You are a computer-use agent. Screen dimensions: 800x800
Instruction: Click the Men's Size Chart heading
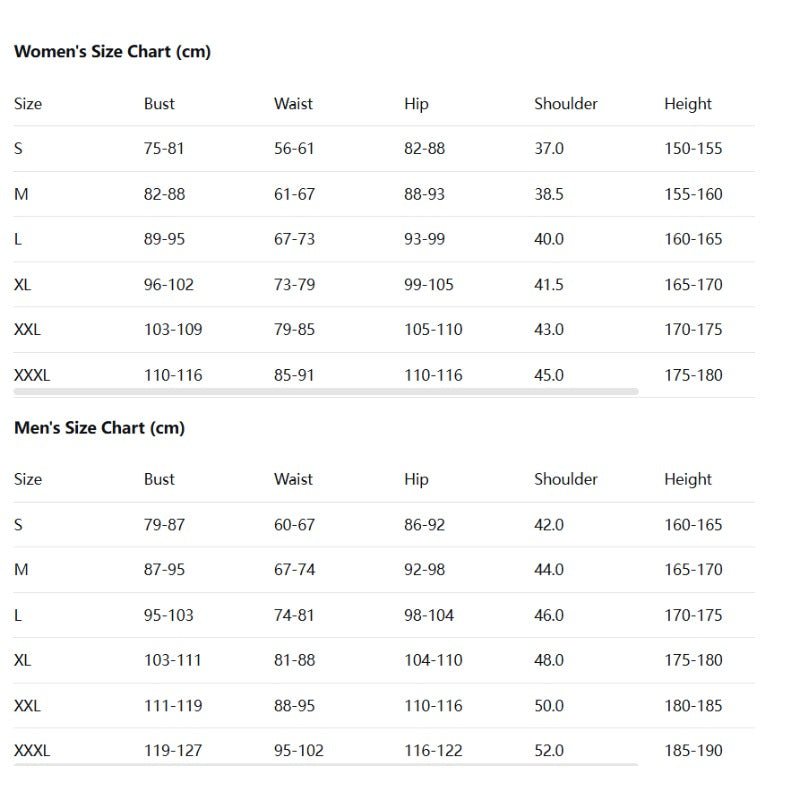tap(99, 428)
